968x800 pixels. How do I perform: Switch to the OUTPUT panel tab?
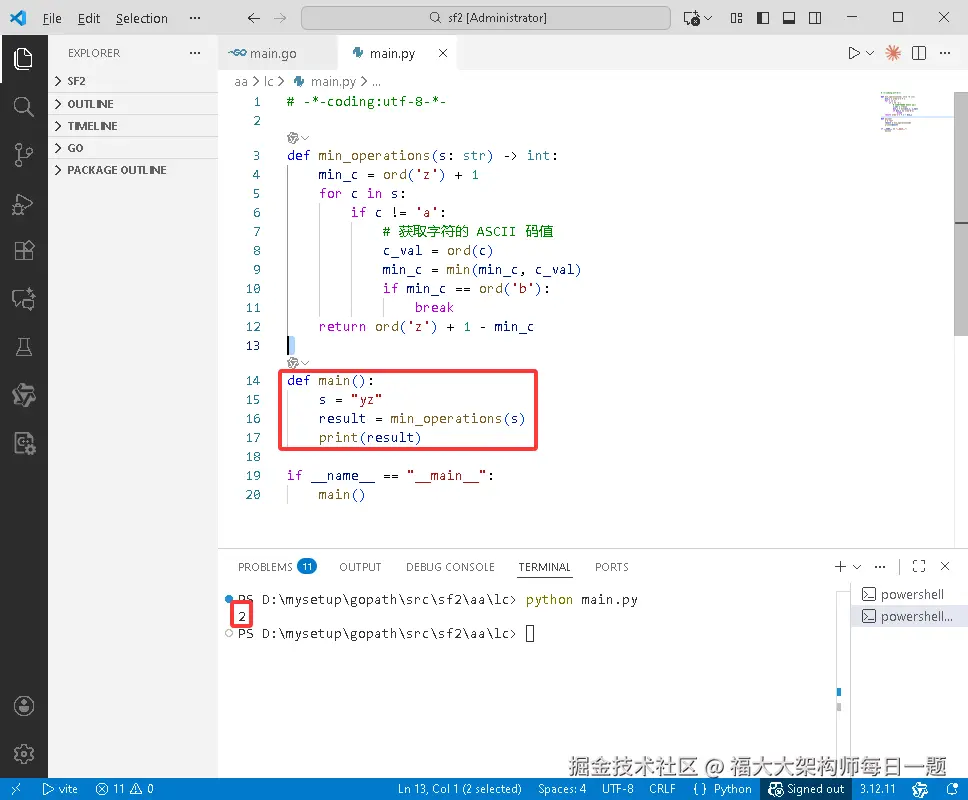click(x=360, y=567)
